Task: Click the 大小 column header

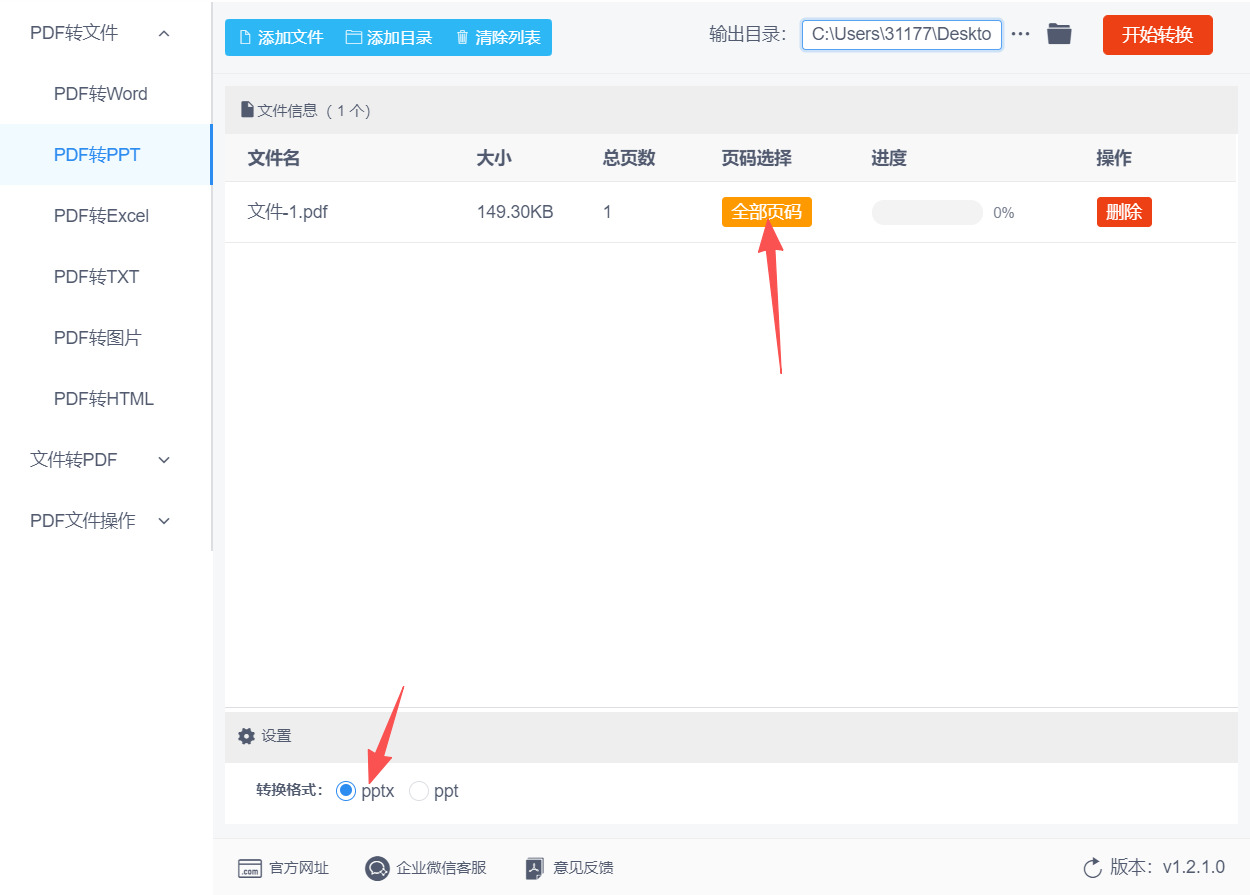Action: point(494,158)
